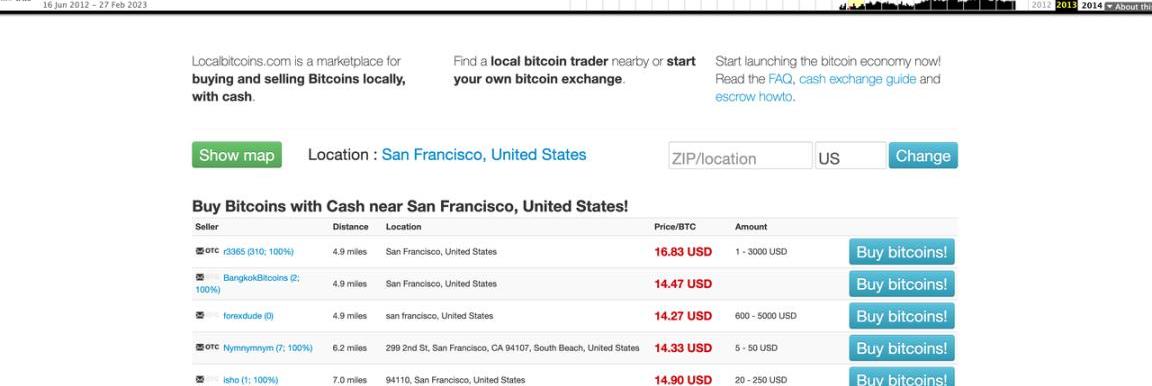Click envelope icon beside seller isho
Viewport: 1152px width, 386px height.
pyautogui.click(x=199, y=380)
